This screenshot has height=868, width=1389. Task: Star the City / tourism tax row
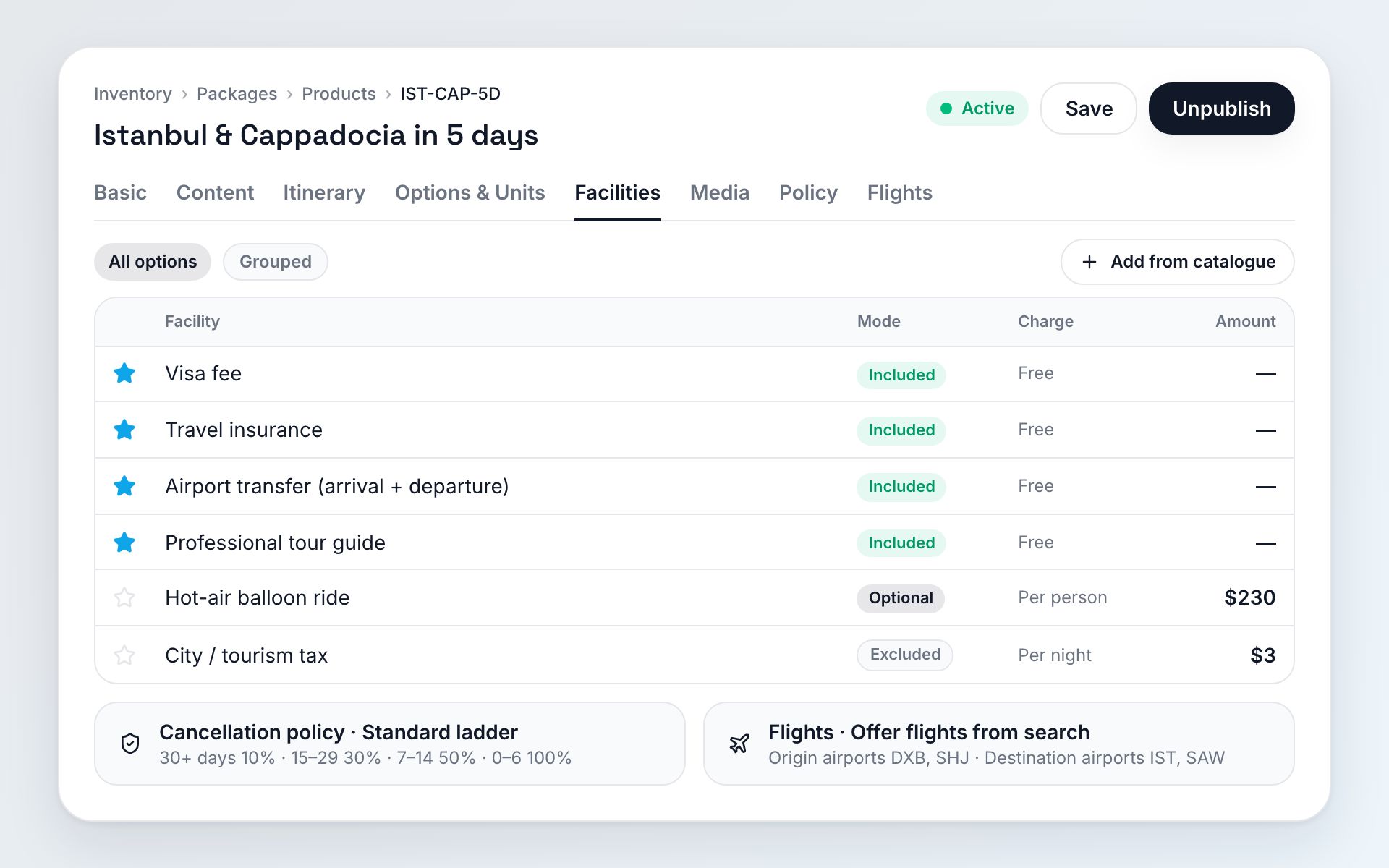[x=124, y=655]
